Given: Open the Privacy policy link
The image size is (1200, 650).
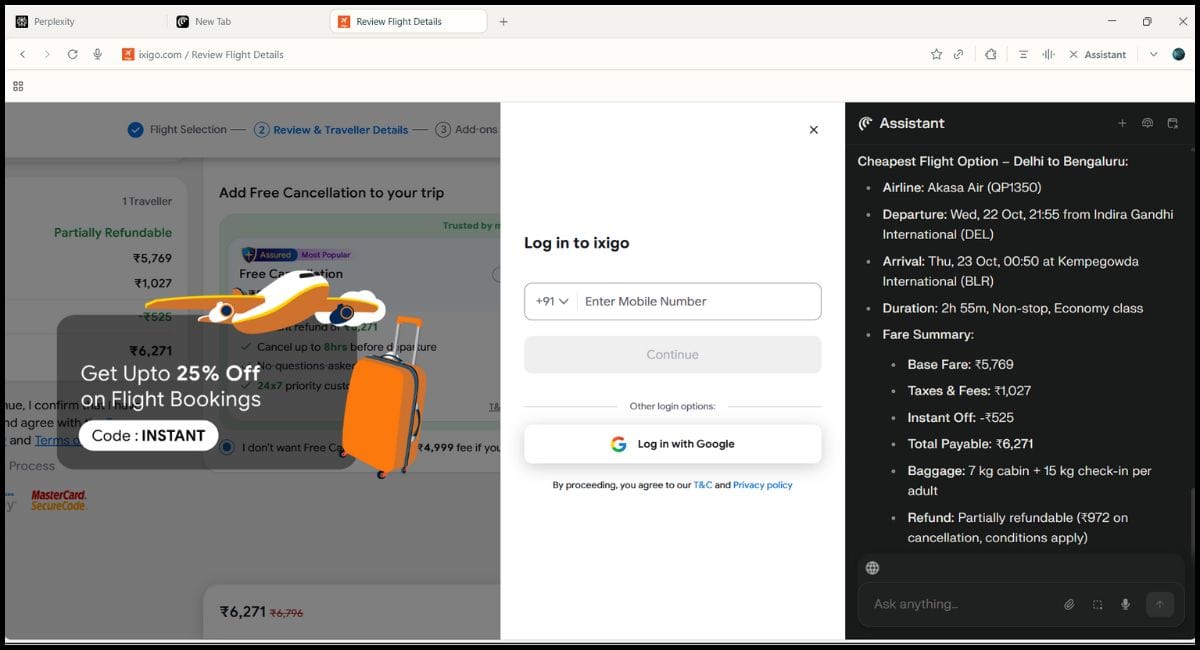Looking at the screenshot, I should (762, 485).
